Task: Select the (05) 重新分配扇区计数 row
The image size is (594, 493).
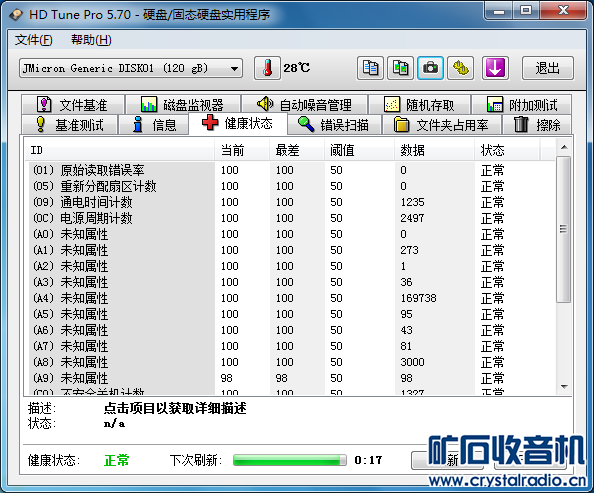Action: pos(290,186)
